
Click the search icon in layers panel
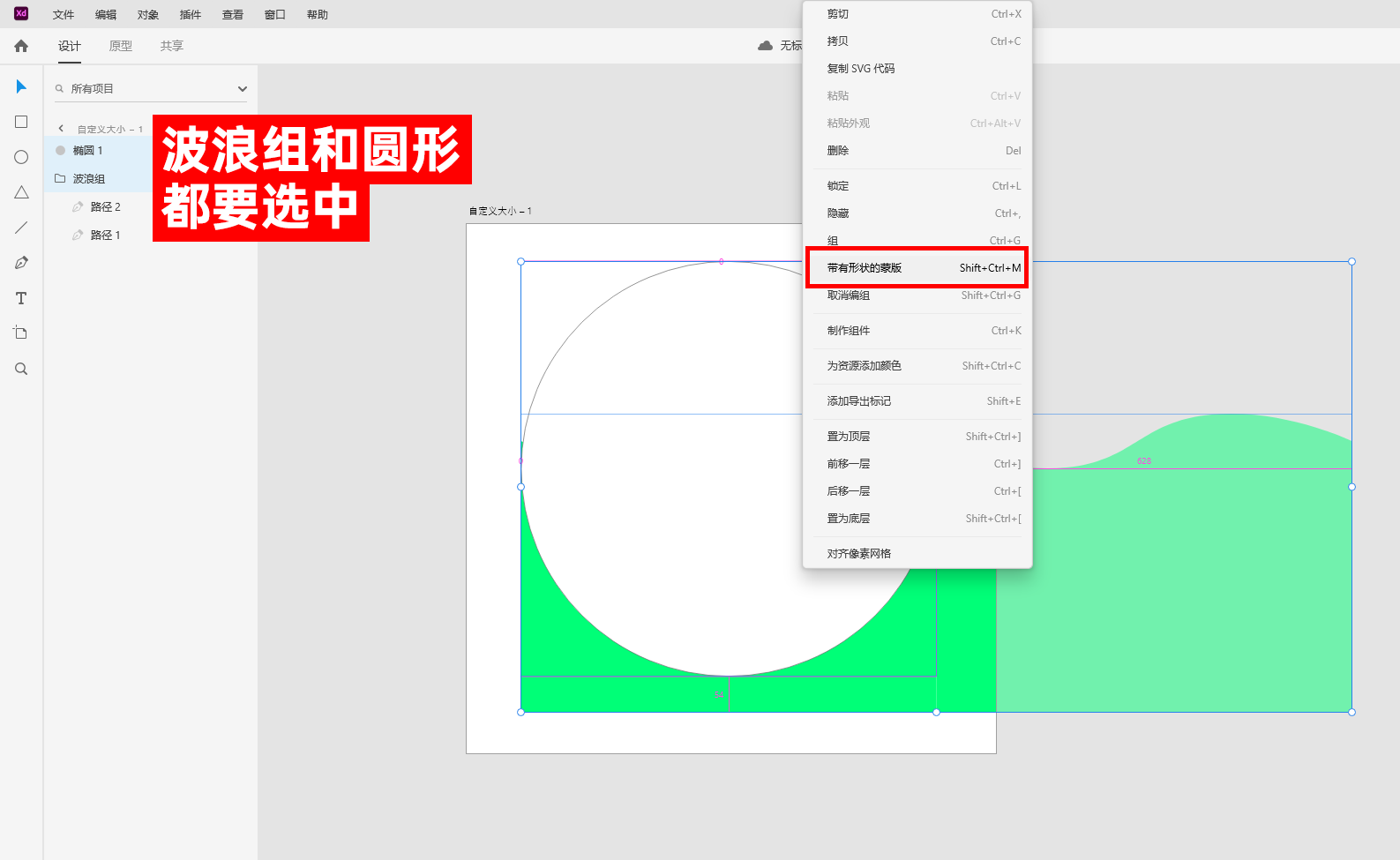[60, 88]
